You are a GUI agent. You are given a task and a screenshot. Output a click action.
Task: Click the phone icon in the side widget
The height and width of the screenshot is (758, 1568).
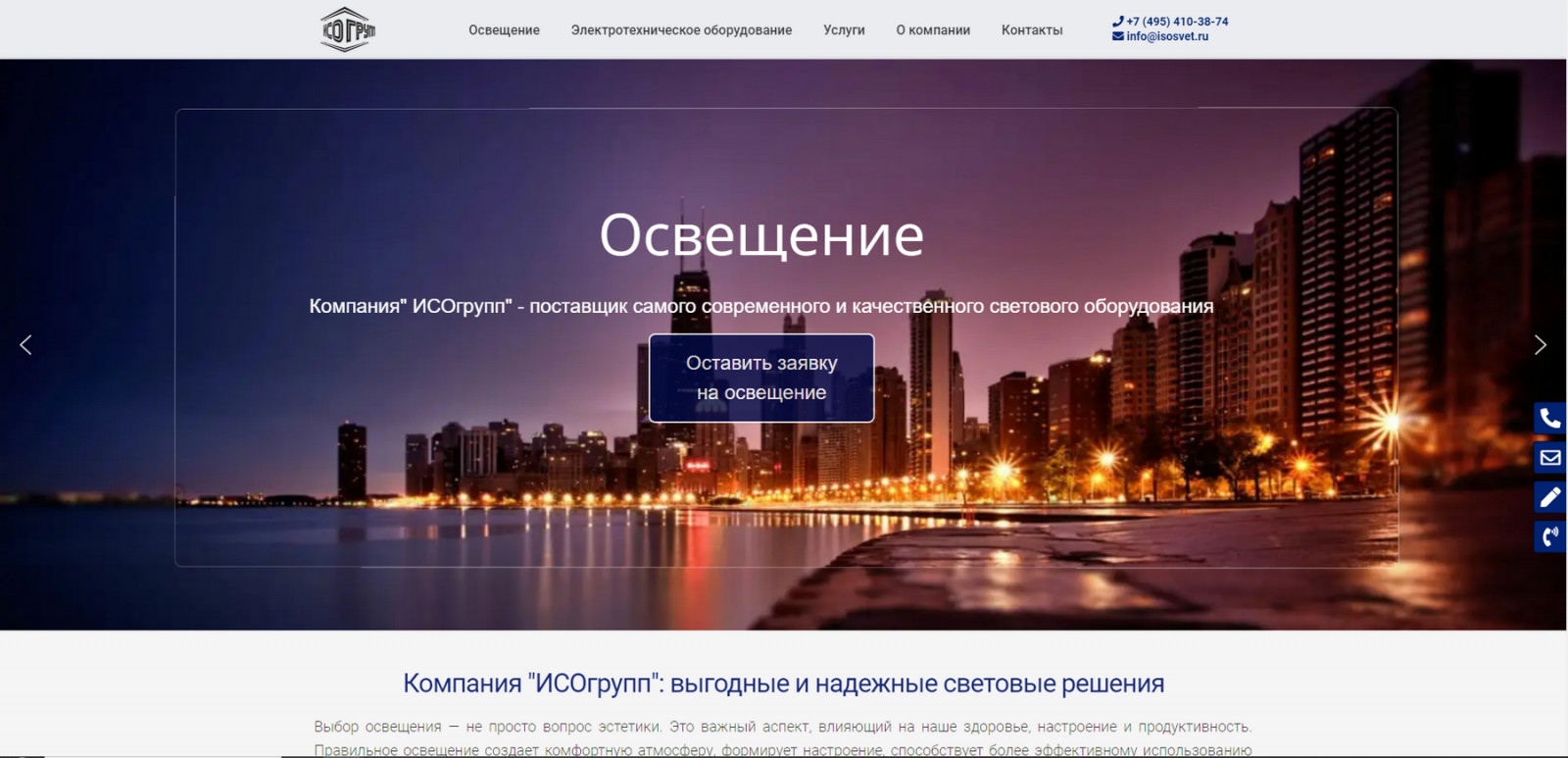(1550, 419)
